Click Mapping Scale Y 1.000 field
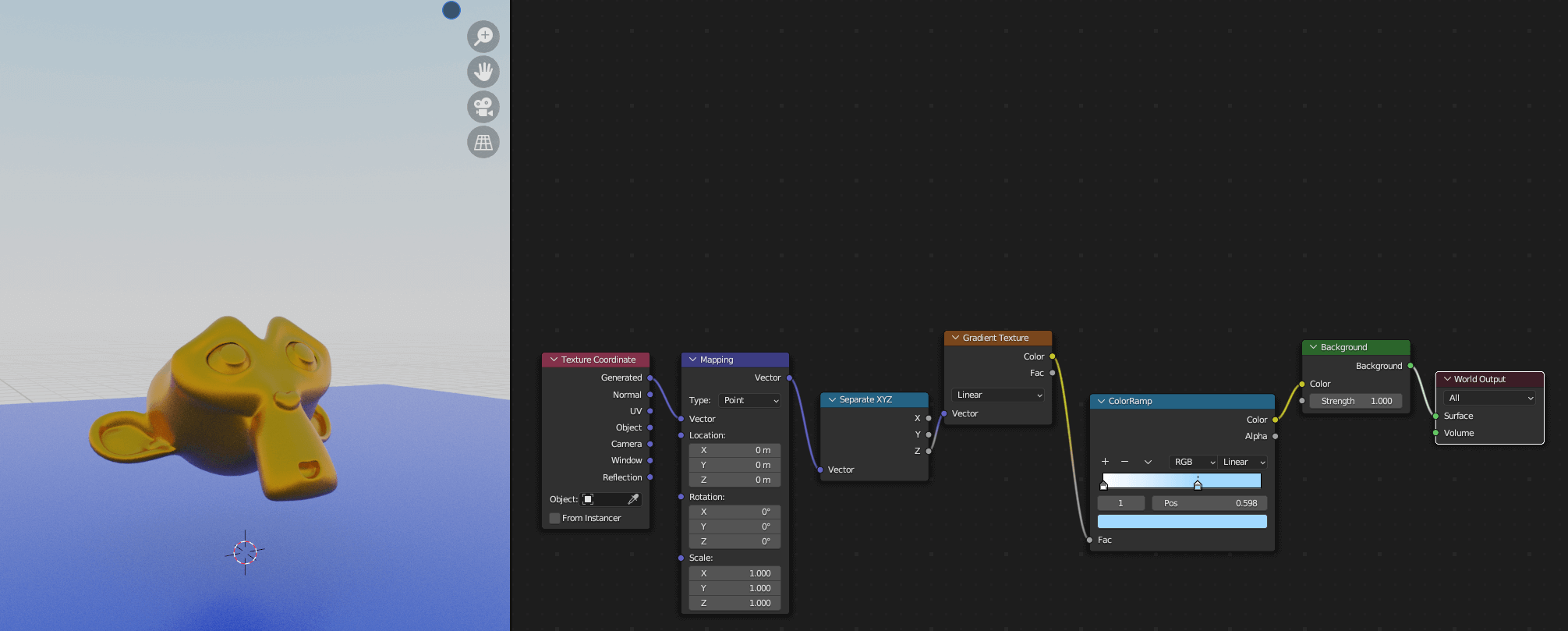Screen dimensions: 1568x631 point(734,588)
